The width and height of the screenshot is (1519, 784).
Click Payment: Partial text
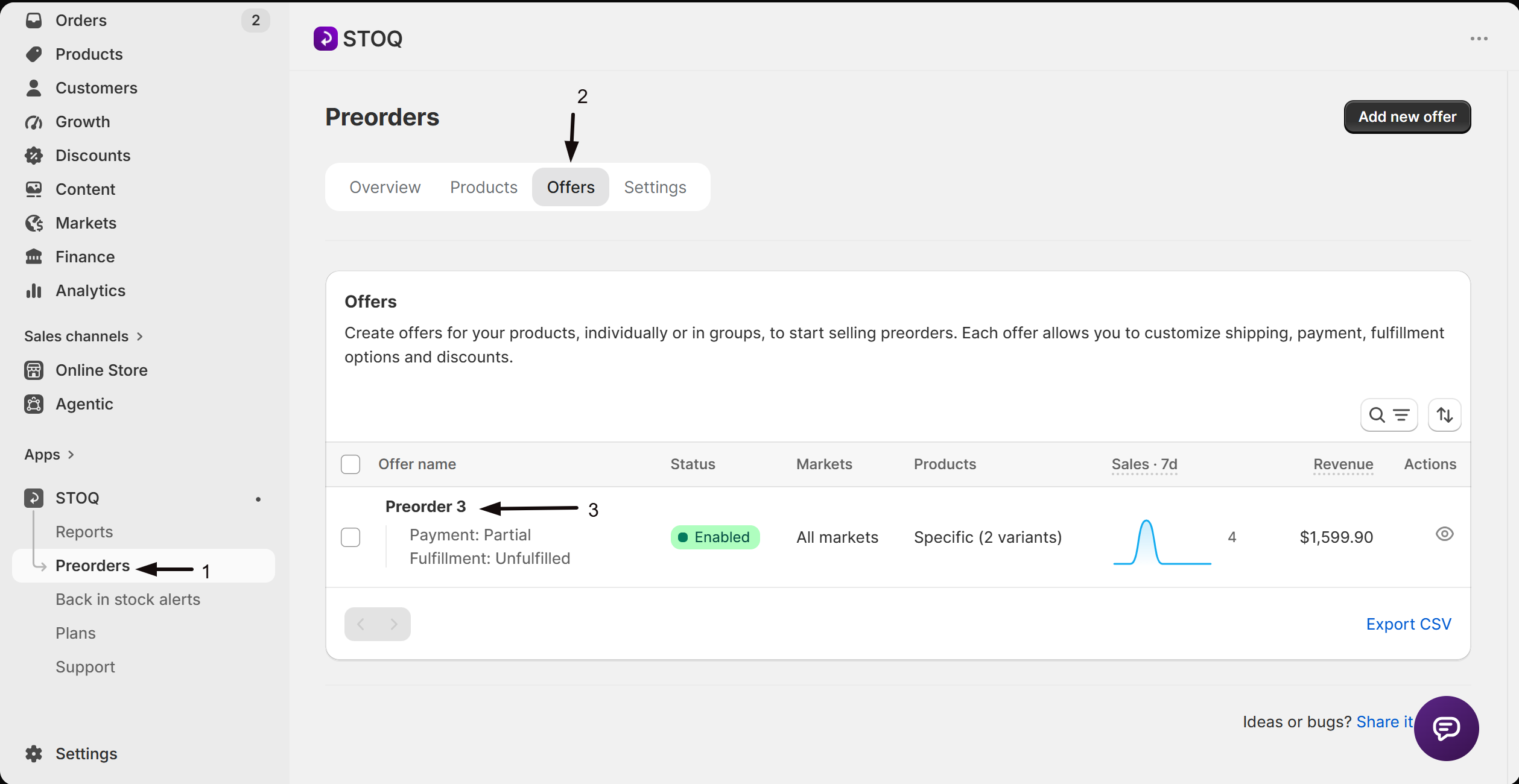pos(470,535)
